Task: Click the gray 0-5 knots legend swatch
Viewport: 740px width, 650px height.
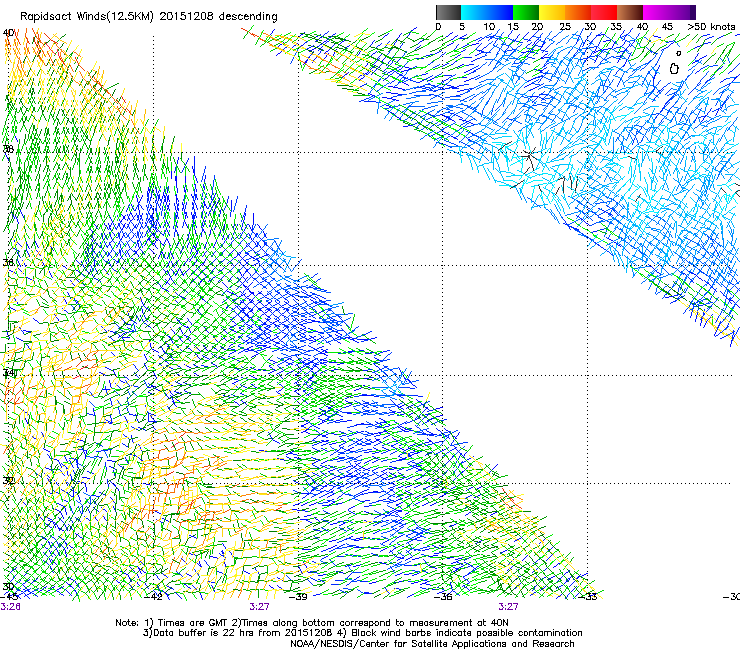Action: [x=448, y=12]
